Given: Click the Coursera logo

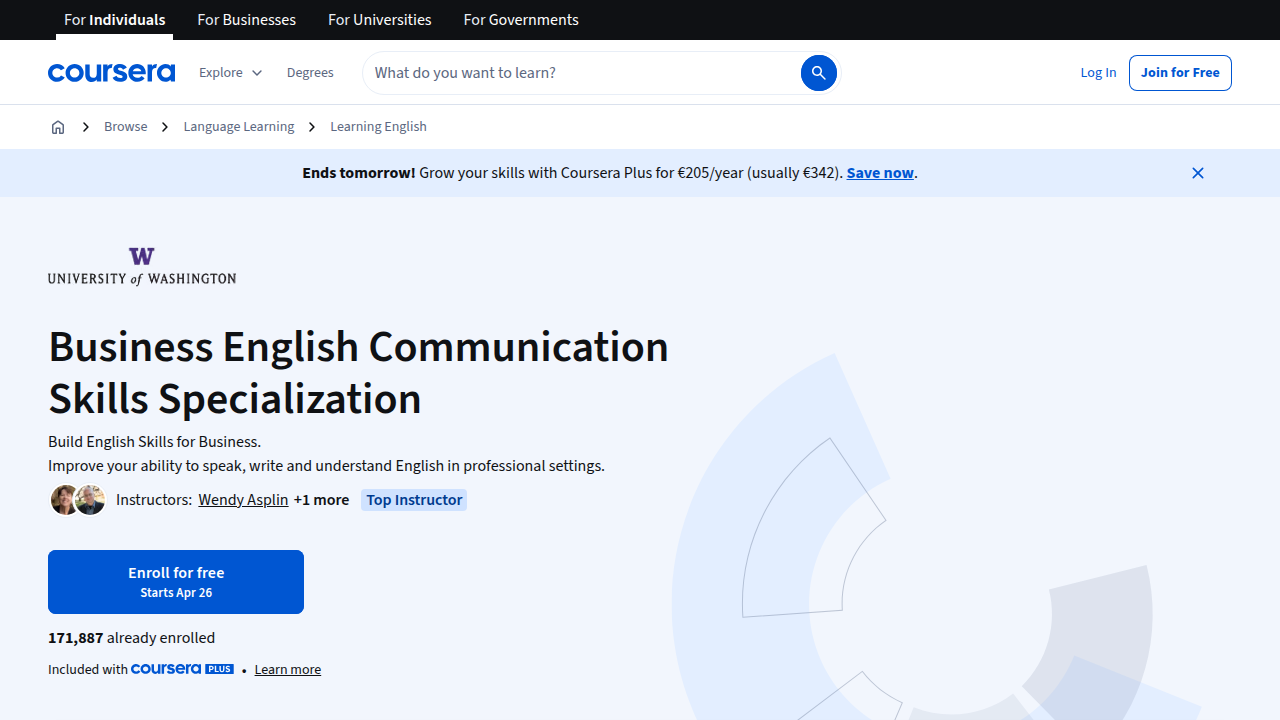Looking at the screenshot, I should [111, 72].
